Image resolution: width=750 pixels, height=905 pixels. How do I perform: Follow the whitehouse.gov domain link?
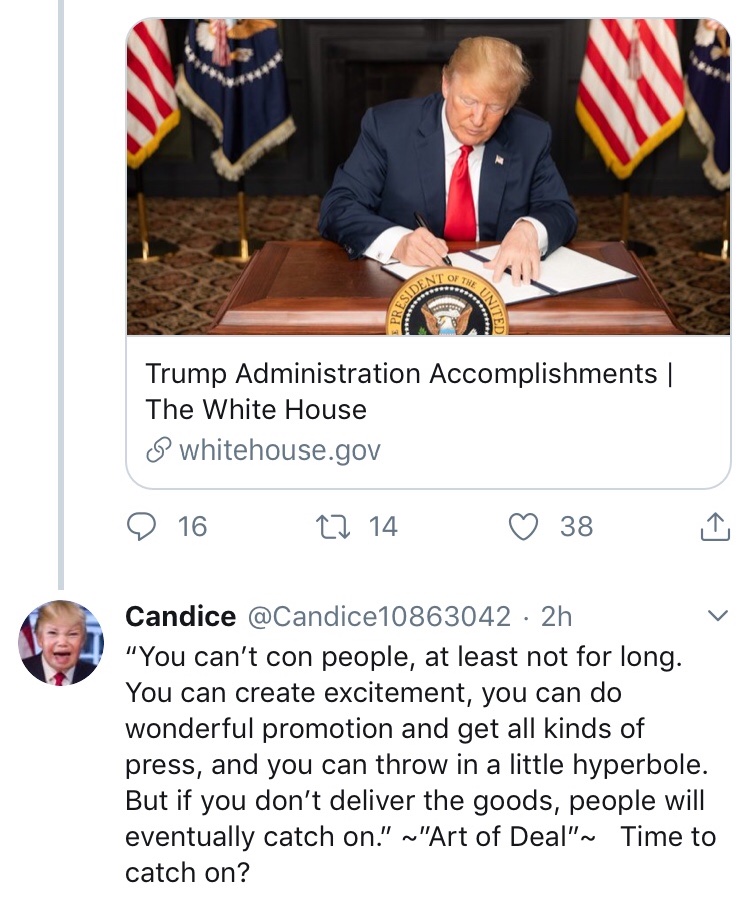click(x=279, y=451)
